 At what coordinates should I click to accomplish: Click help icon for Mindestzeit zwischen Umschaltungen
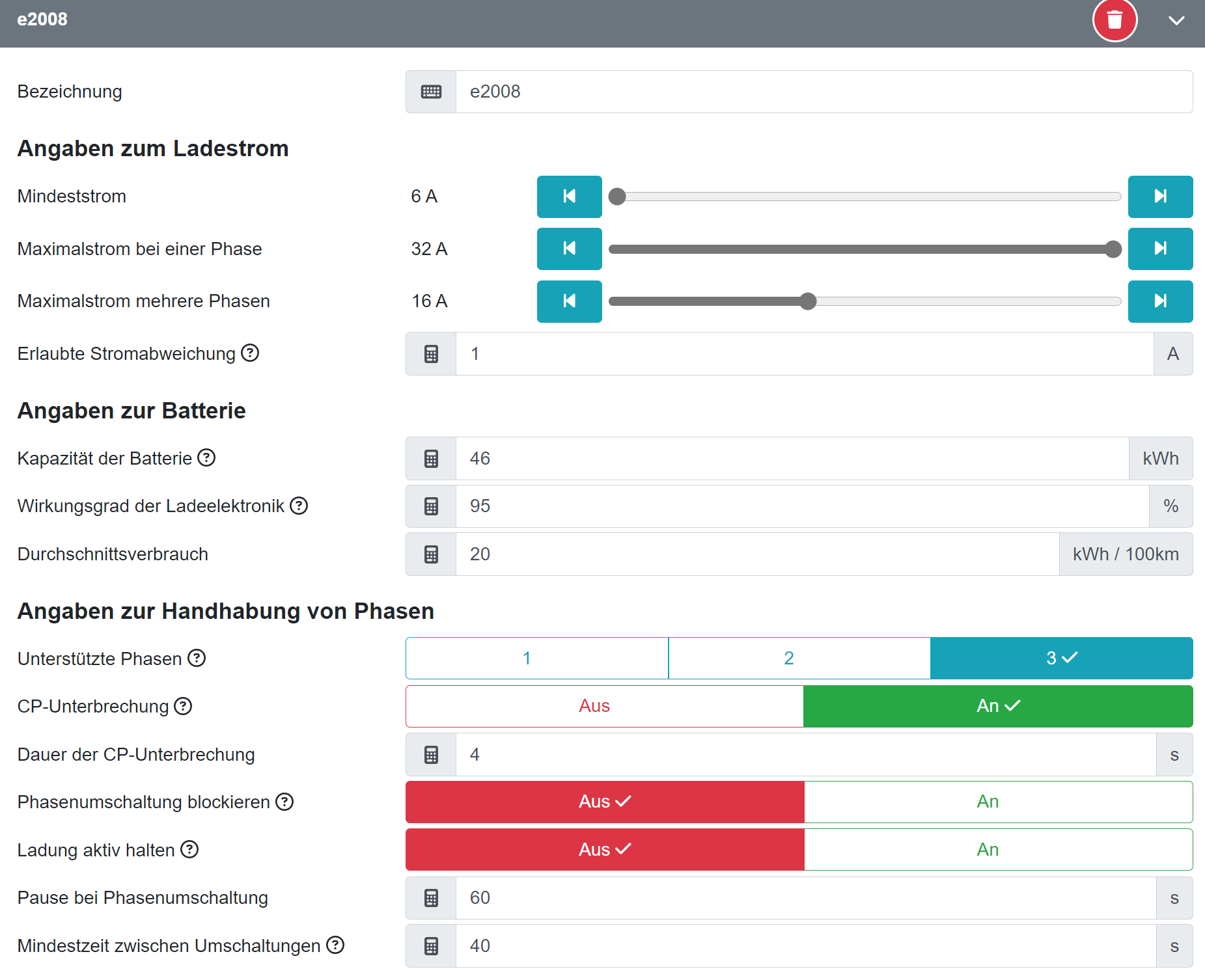[x=335, y=945]
